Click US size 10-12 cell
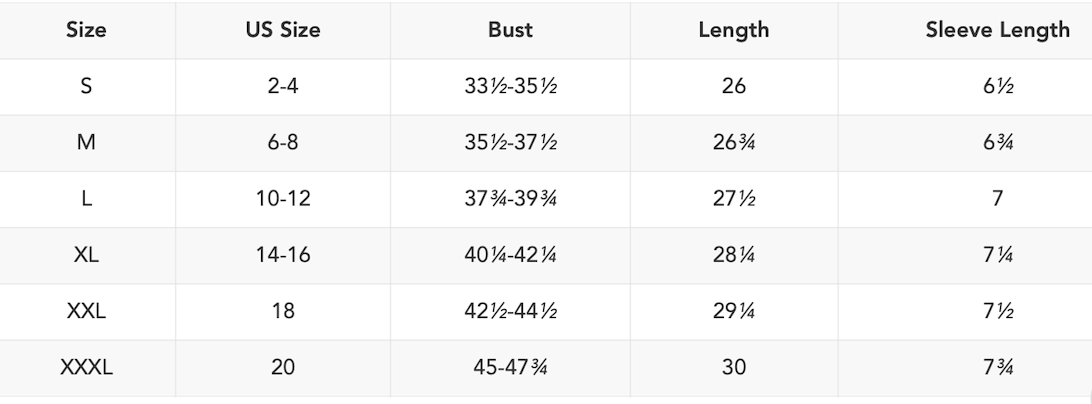 pos(283,198)
